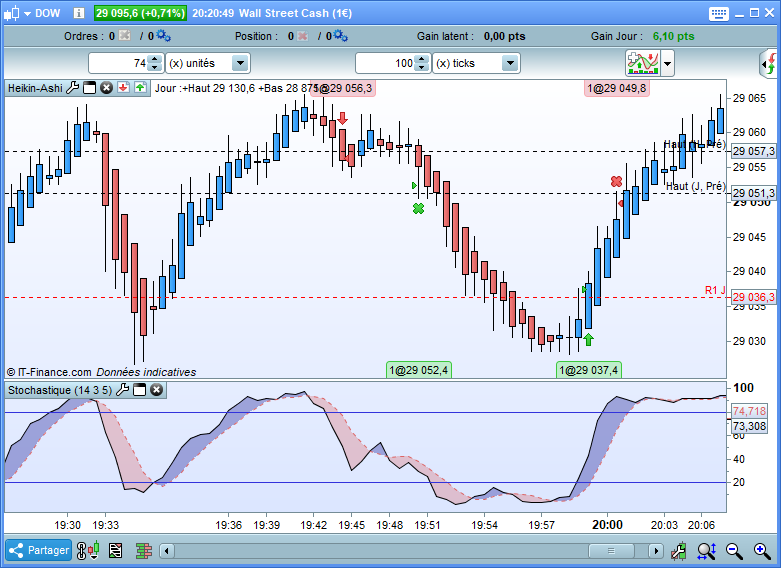Viewport: 781px width, 568px height.
Task: Decrease quantity 74 with down stepper
Action: click(155, 68)
